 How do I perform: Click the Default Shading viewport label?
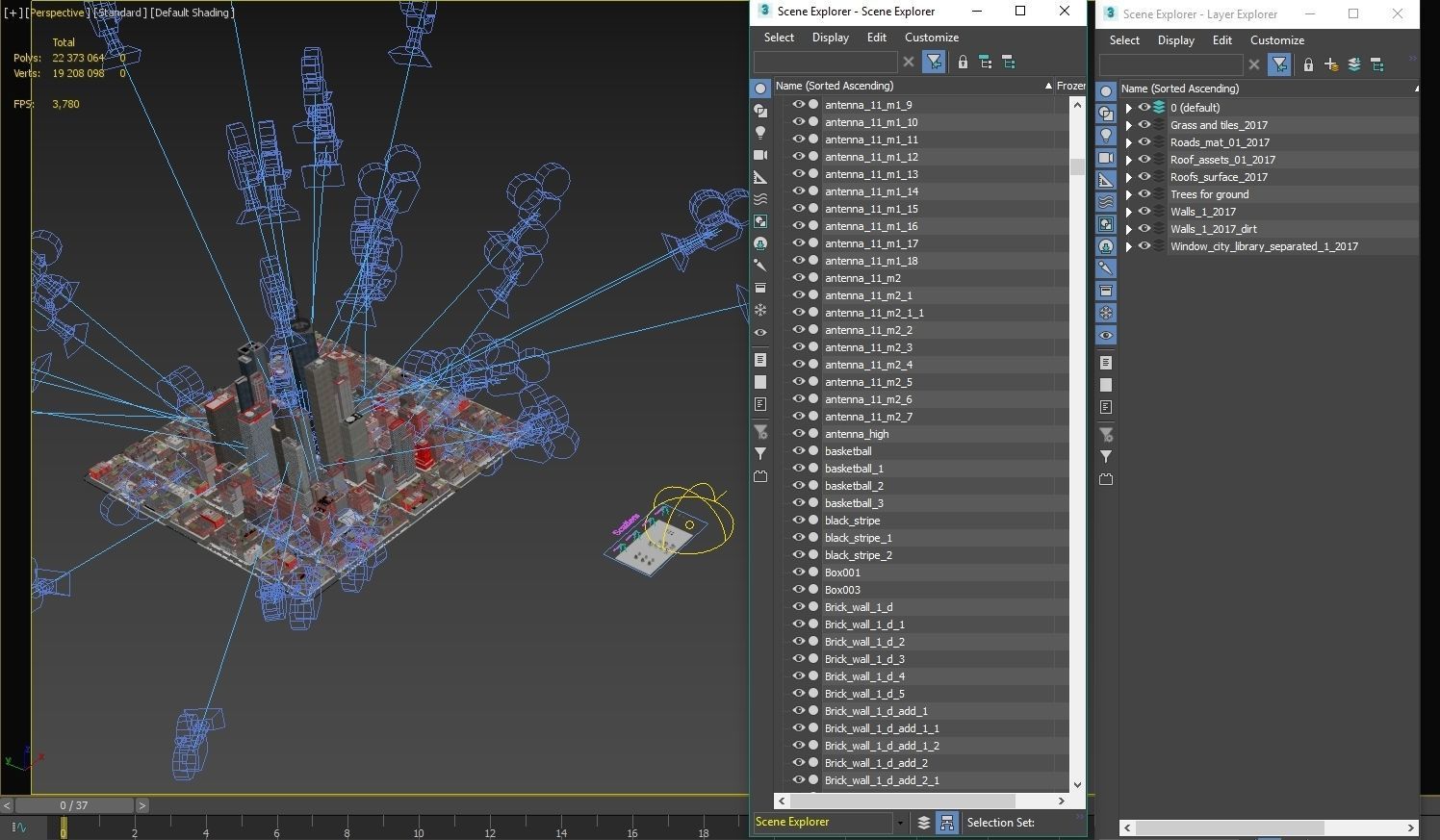pyautogui.click(x=193, y=13)
